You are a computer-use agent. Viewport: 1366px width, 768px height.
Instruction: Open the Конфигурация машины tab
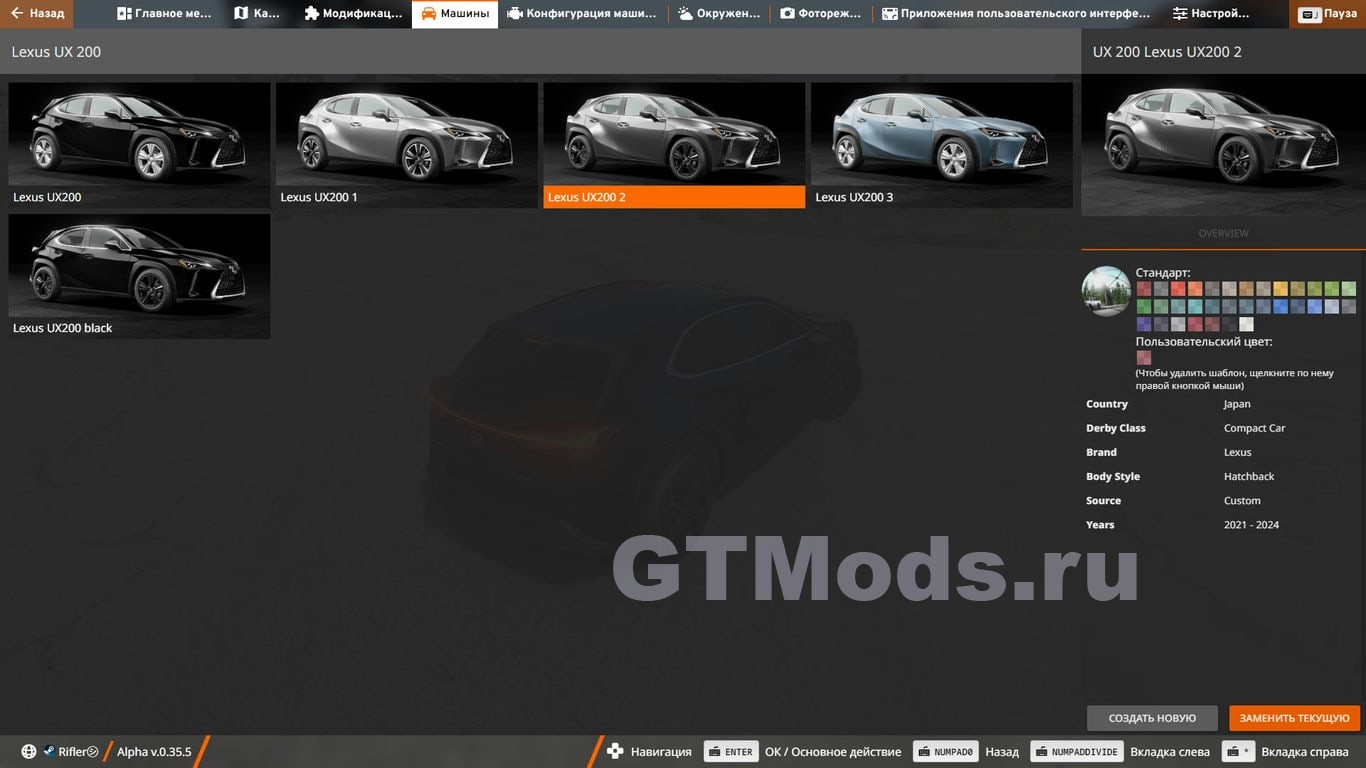click(x=582, y=14)
